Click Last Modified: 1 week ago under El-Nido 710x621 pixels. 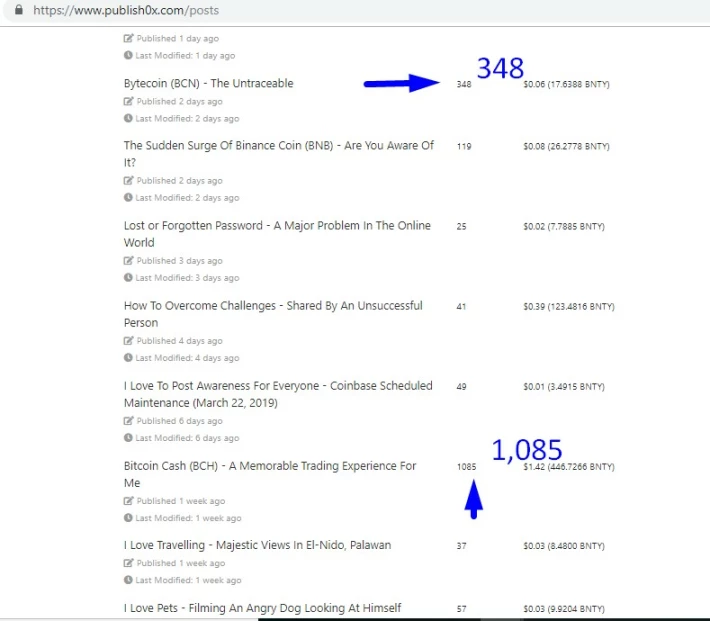point(188,580)
